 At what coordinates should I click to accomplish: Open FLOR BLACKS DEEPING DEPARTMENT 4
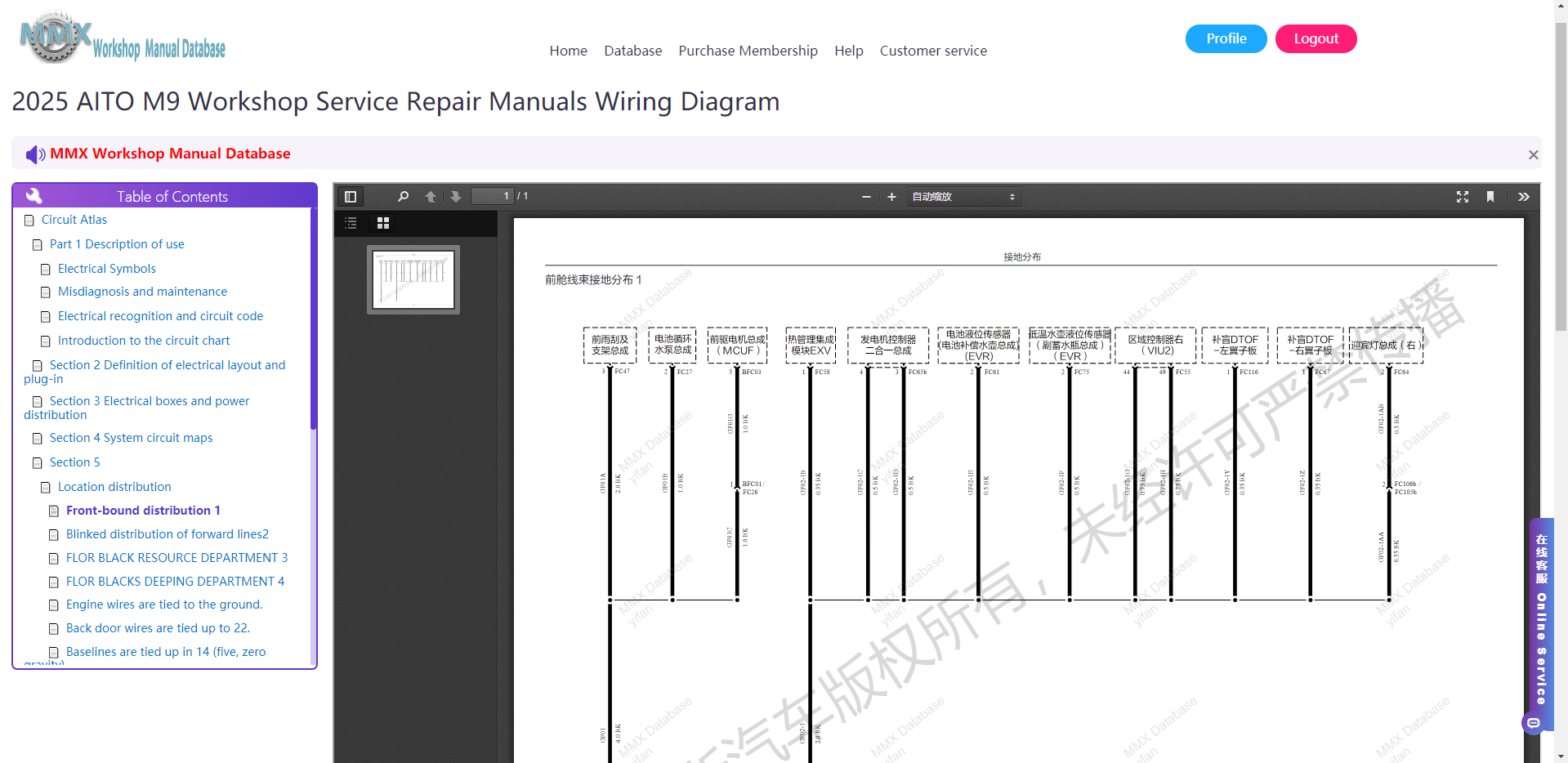click(x=176, y=582)
